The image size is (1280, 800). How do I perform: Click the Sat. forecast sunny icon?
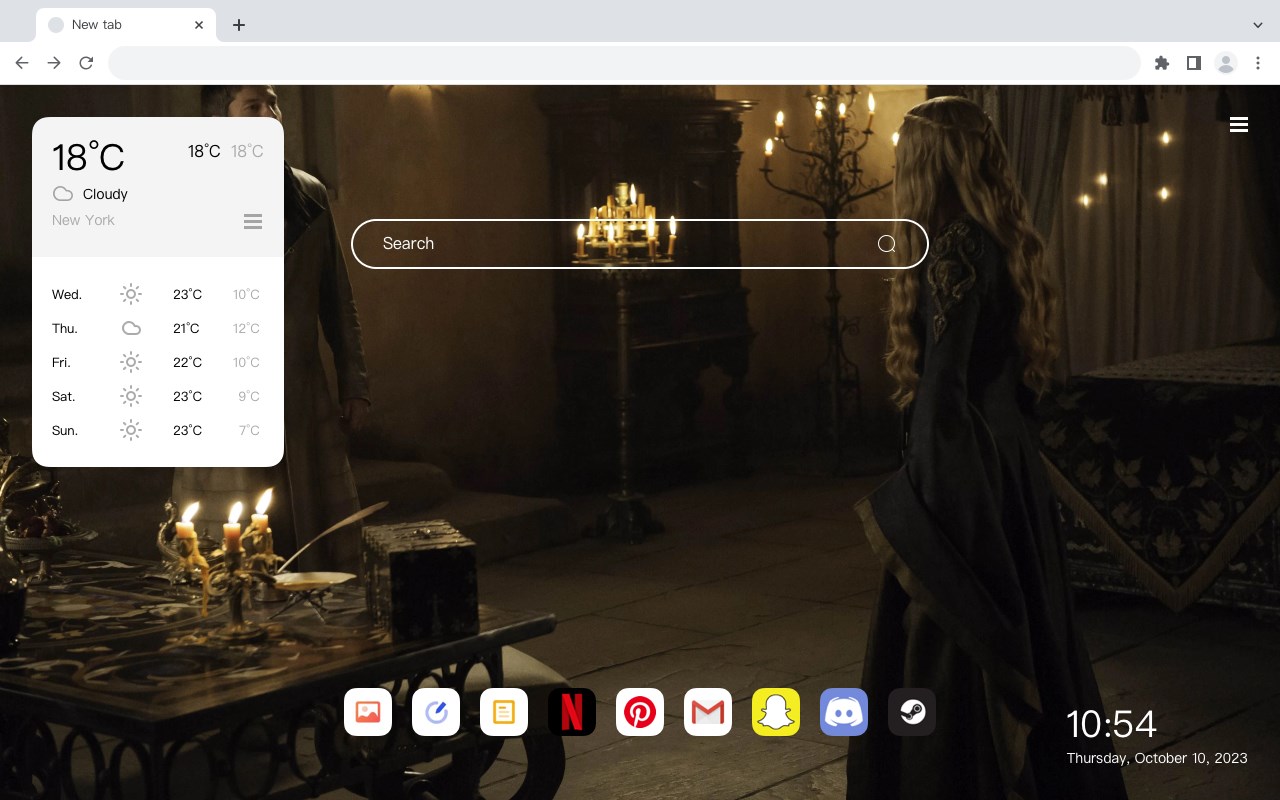coord(131,396)
